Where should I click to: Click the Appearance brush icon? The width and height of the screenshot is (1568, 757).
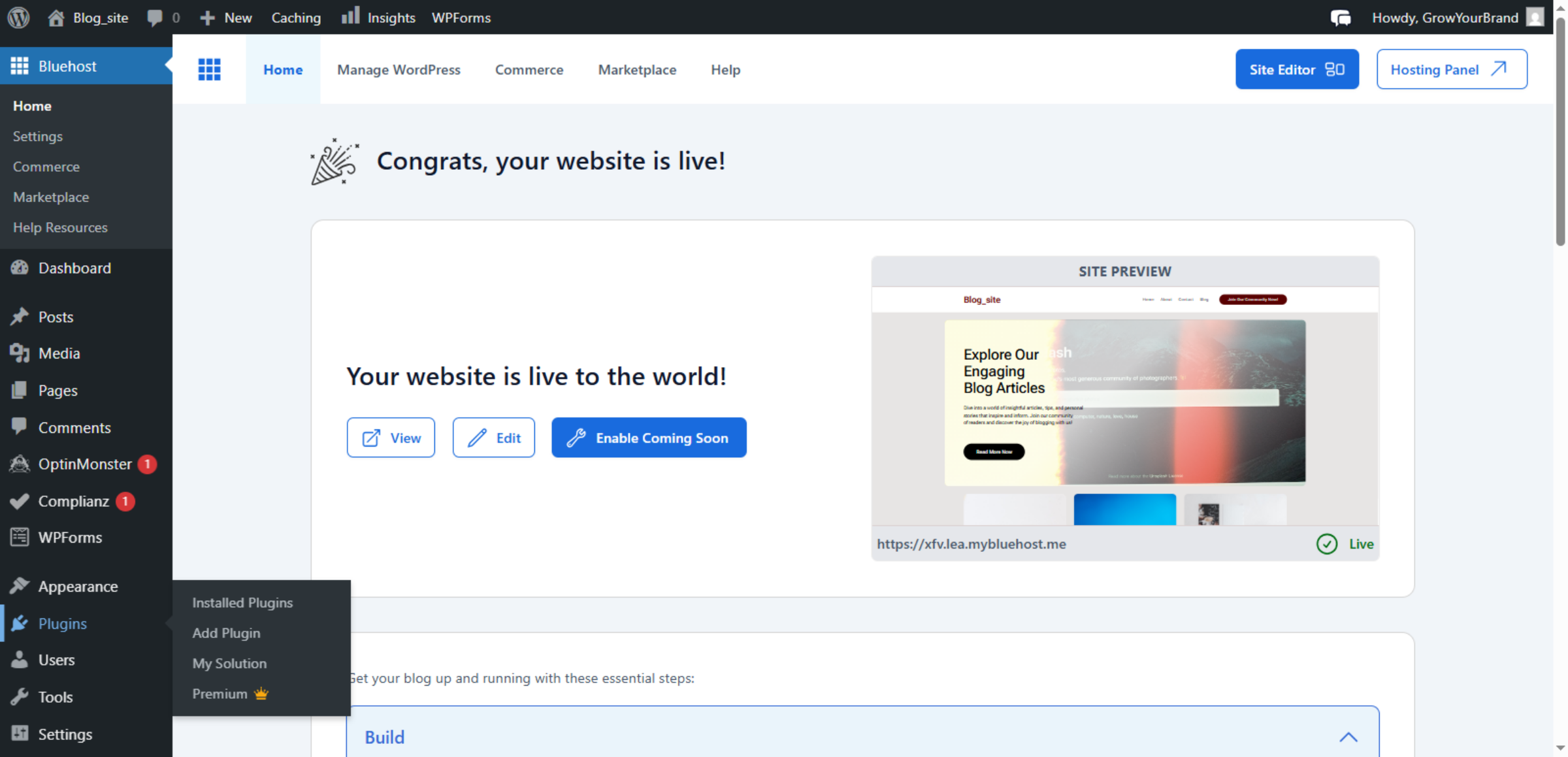(20, 586)
